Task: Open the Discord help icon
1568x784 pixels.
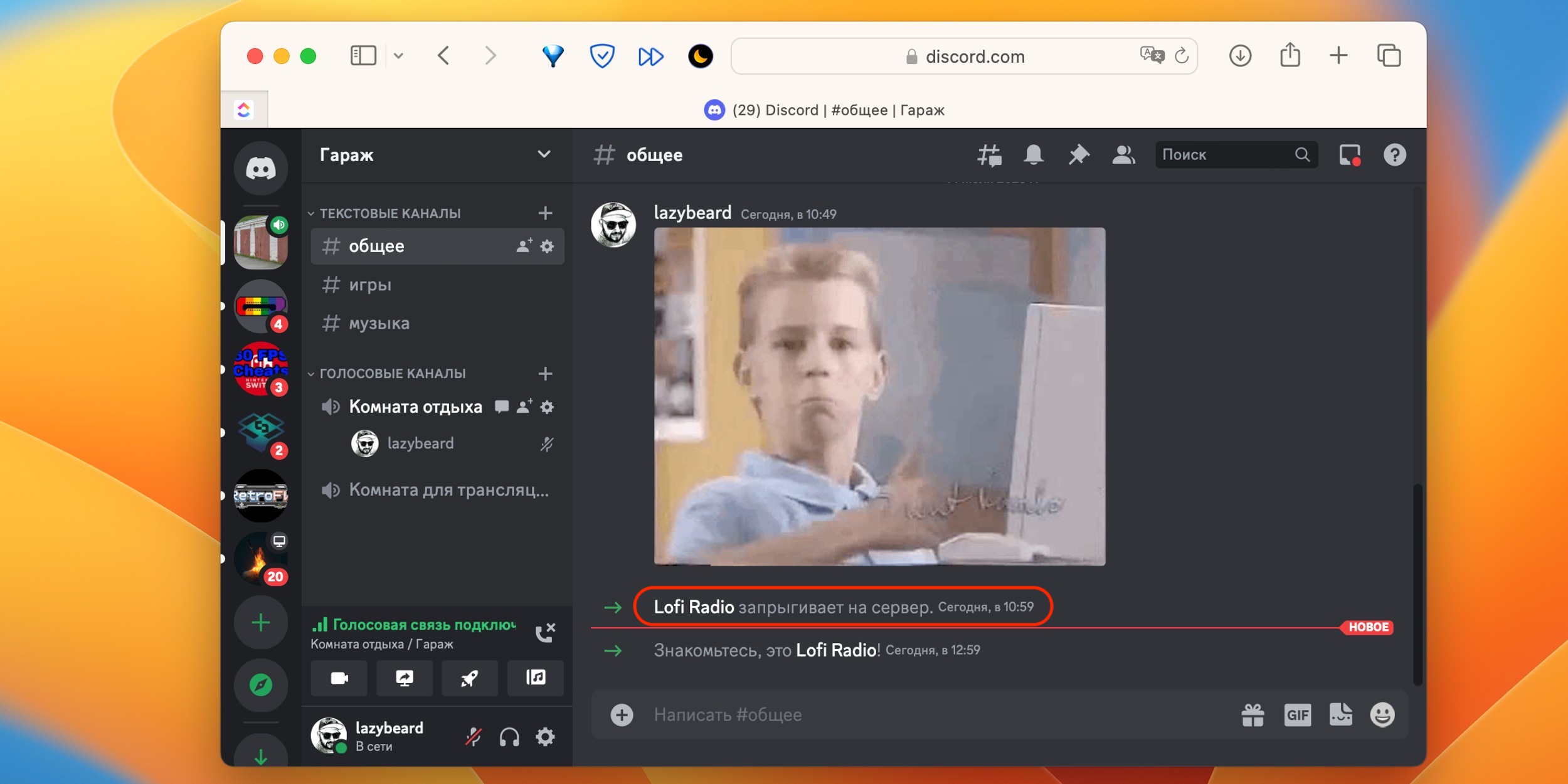Action: [1395, 155]
